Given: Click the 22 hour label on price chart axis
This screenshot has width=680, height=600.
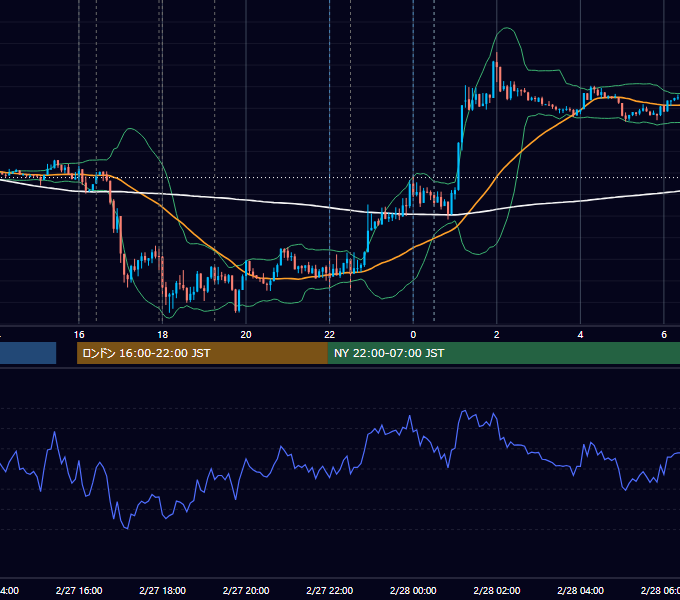Looking at the screenshot, I should pos(330,335).
